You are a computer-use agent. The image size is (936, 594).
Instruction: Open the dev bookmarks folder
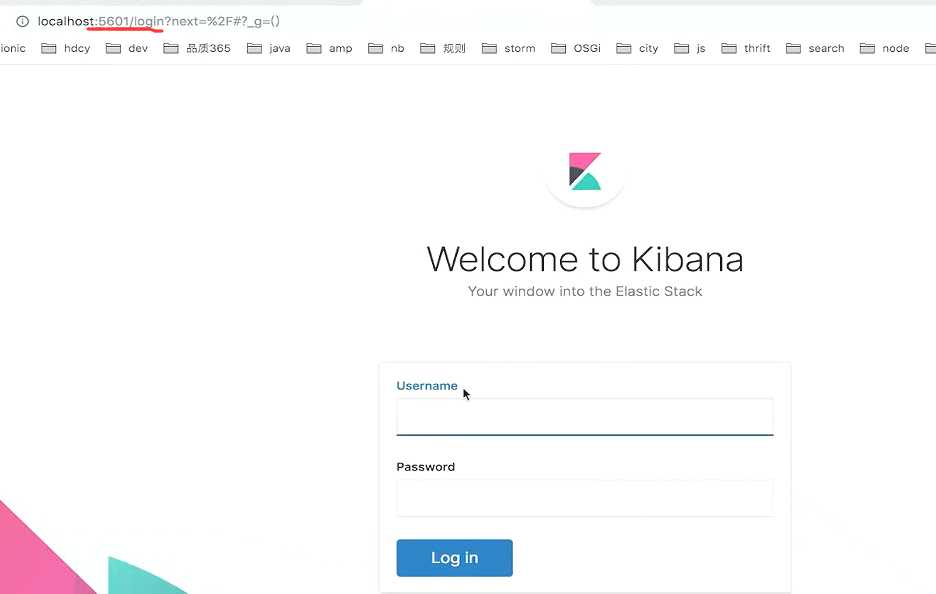click(127, 48)
